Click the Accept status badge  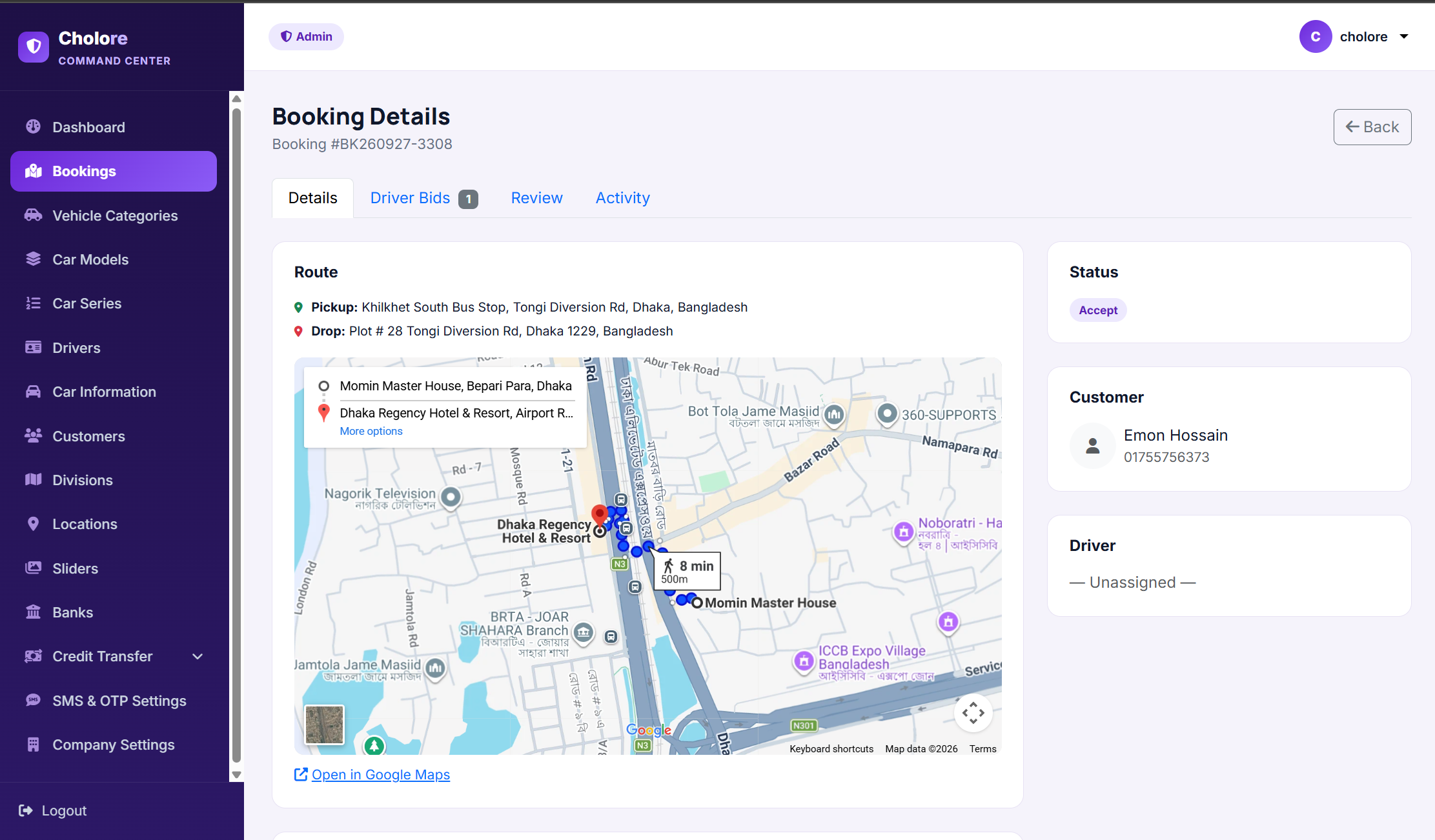1098,310
